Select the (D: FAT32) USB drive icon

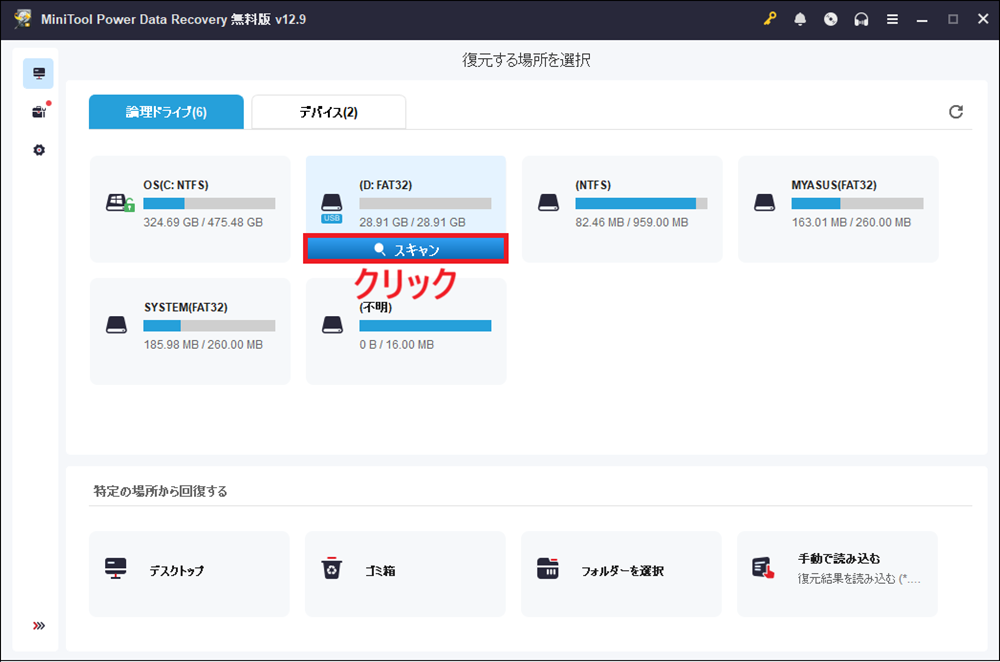pyautogui.click(x=332, y=208)
